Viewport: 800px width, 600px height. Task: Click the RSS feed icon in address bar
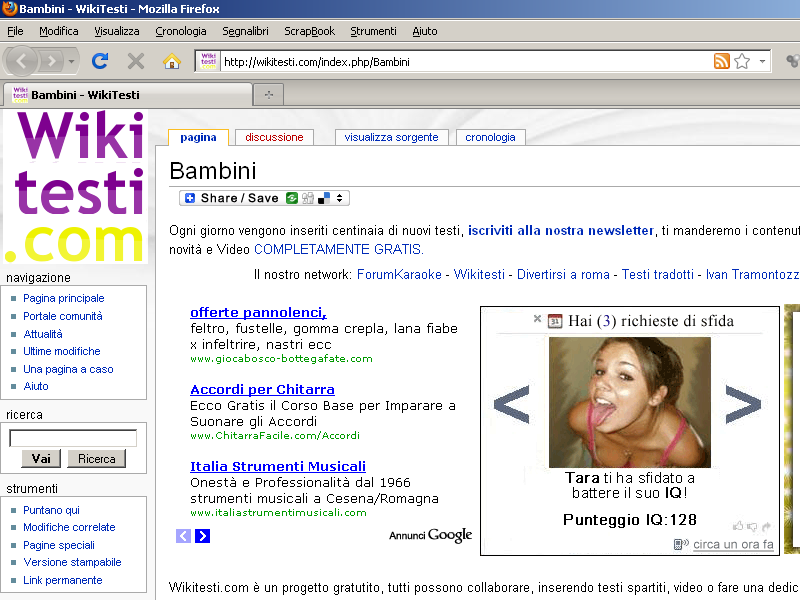[721, 61]
